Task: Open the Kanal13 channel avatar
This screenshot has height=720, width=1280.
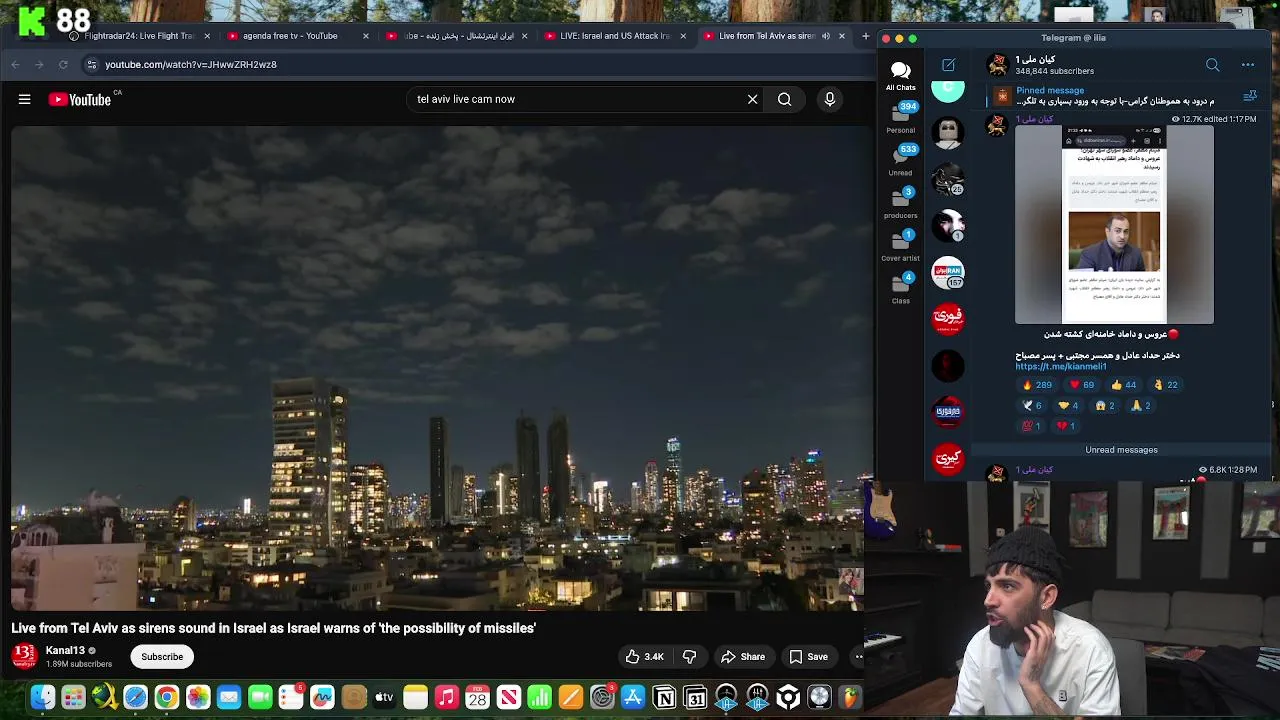Action: (x=24, y=656)
